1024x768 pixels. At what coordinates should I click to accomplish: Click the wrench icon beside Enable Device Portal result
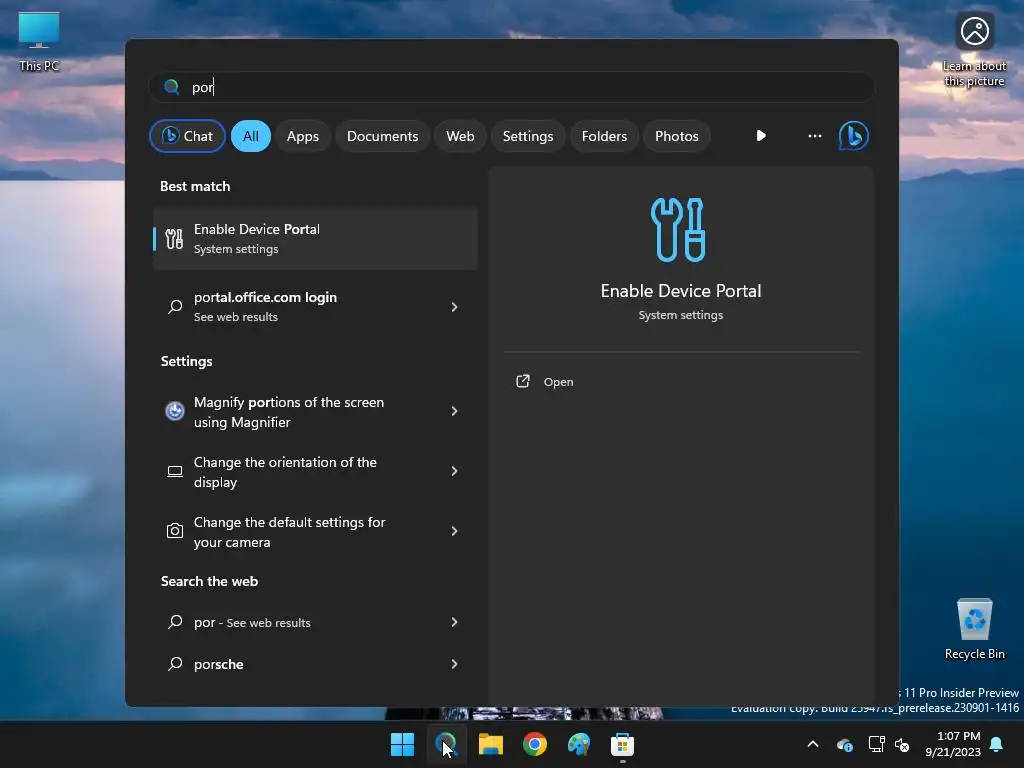[174, 238]
